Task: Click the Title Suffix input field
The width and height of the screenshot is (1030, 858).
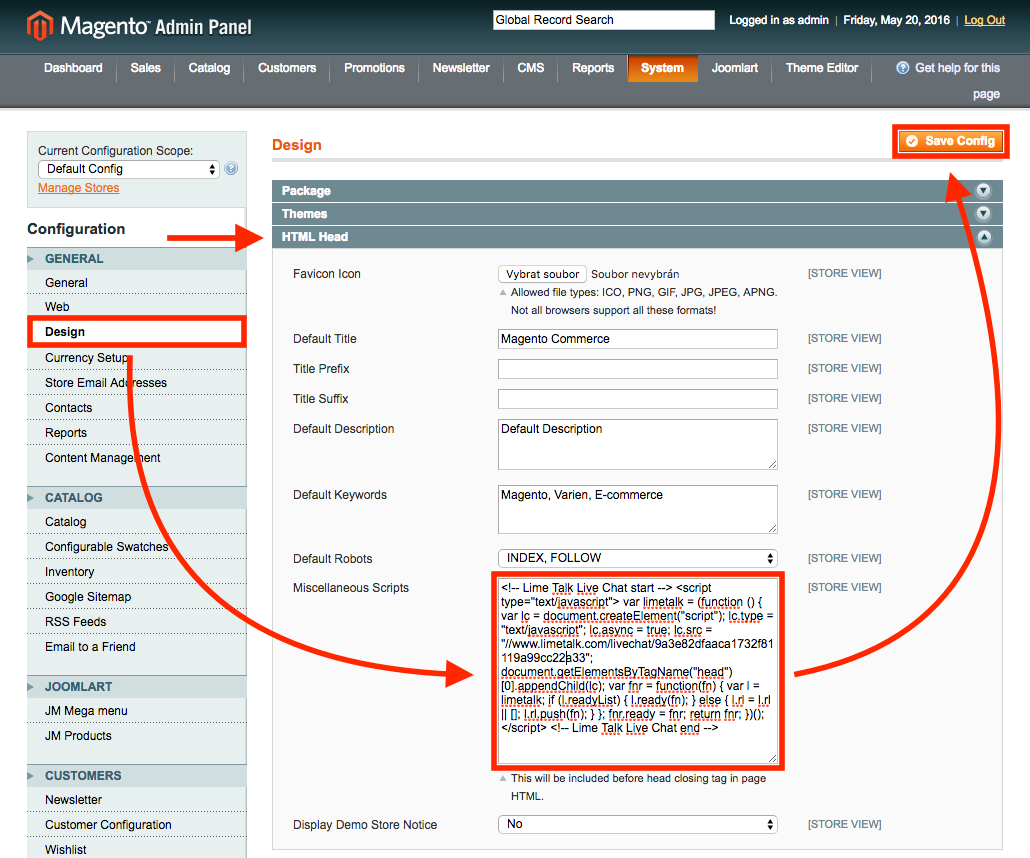Action: [637, 399]
